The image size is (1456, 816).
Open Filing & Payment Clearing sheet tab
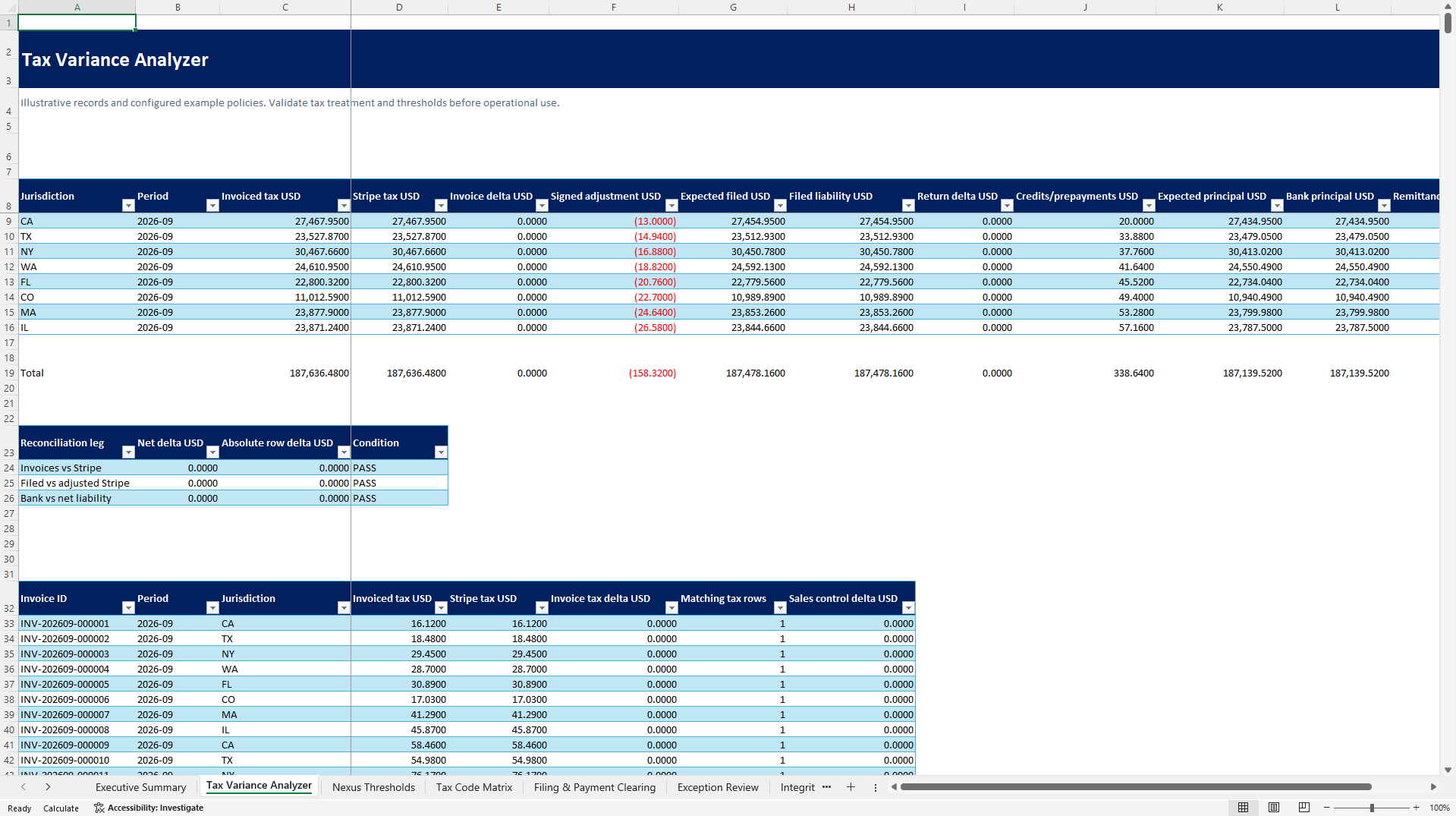pos(595,787)
